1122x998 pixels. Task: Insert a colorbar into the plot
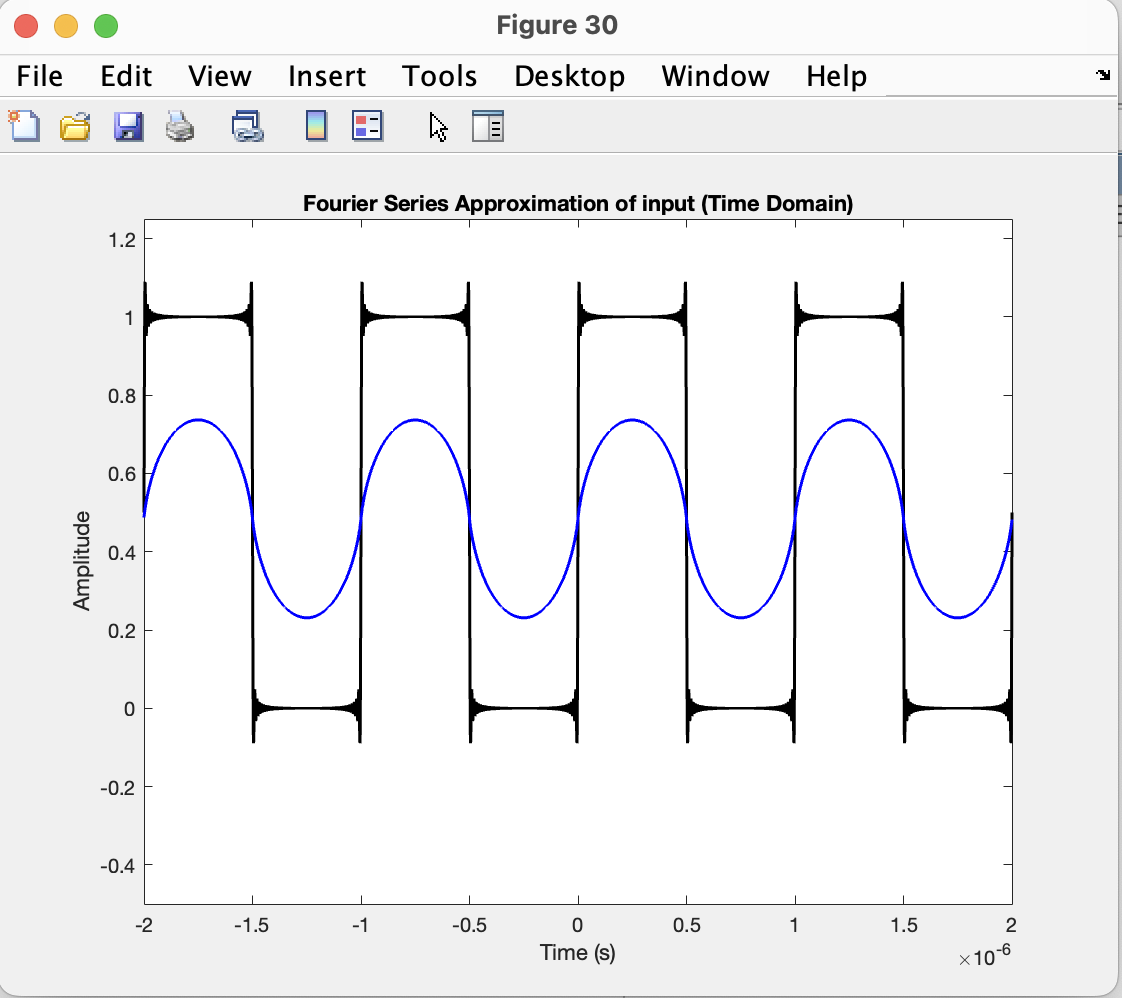click(315, 127)
